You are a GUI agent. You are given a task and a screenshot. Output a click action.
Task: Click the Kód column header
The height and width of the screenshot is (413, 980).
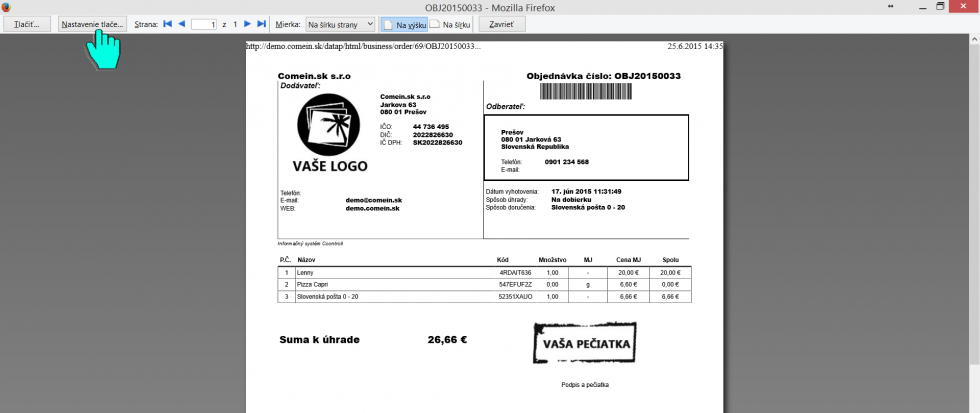[x=502, y=259]
